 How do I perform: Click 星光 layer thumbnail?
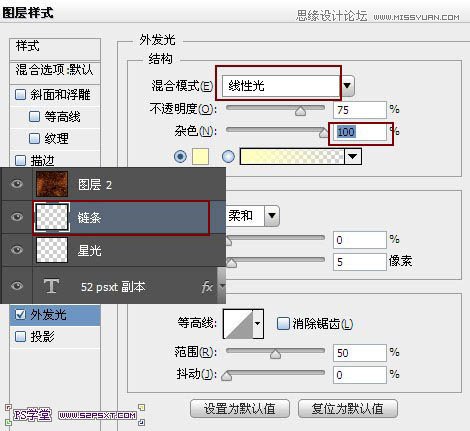52,250
